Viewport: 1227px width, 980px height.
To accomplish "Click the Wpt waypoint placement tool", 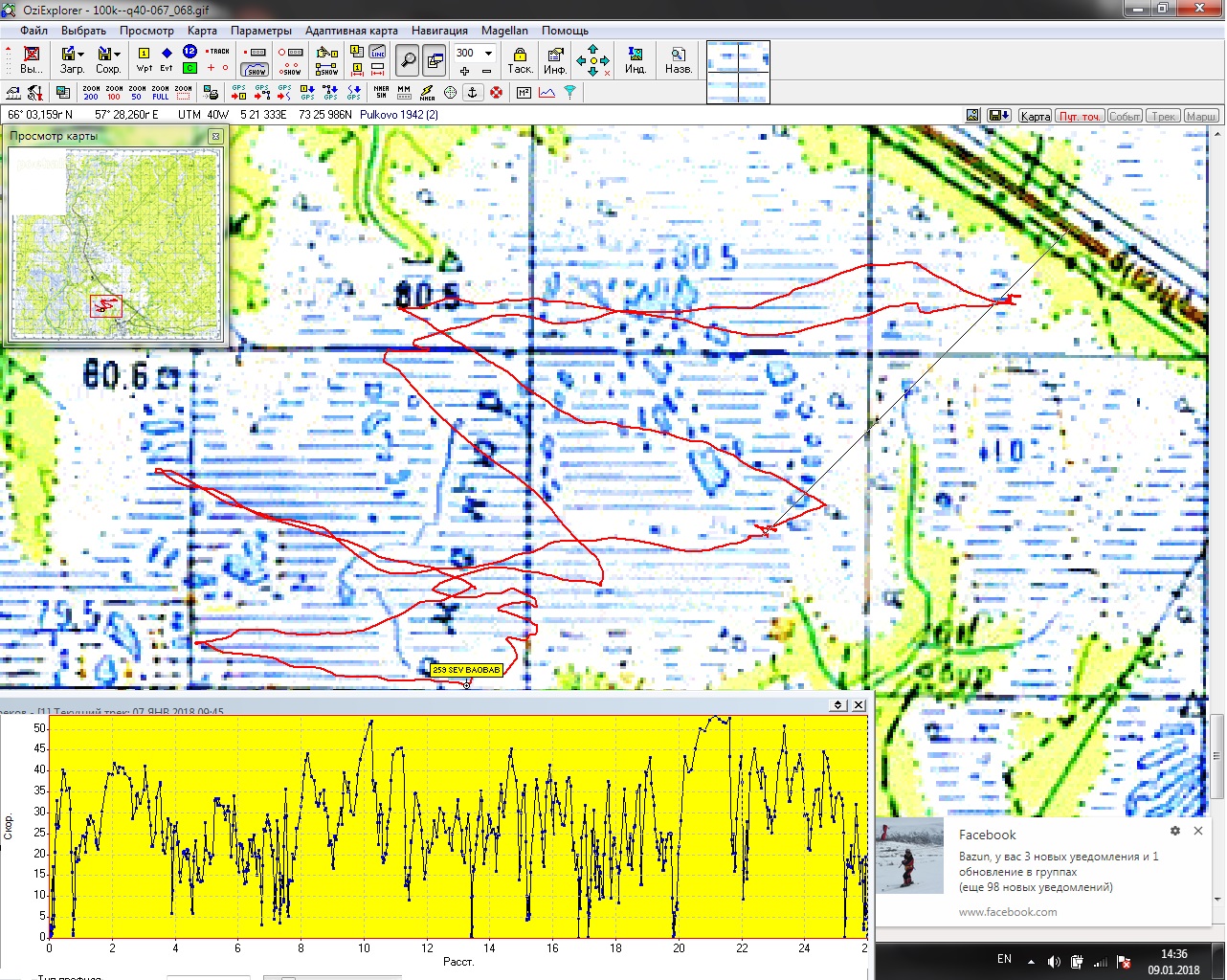I will click(144, 59).
